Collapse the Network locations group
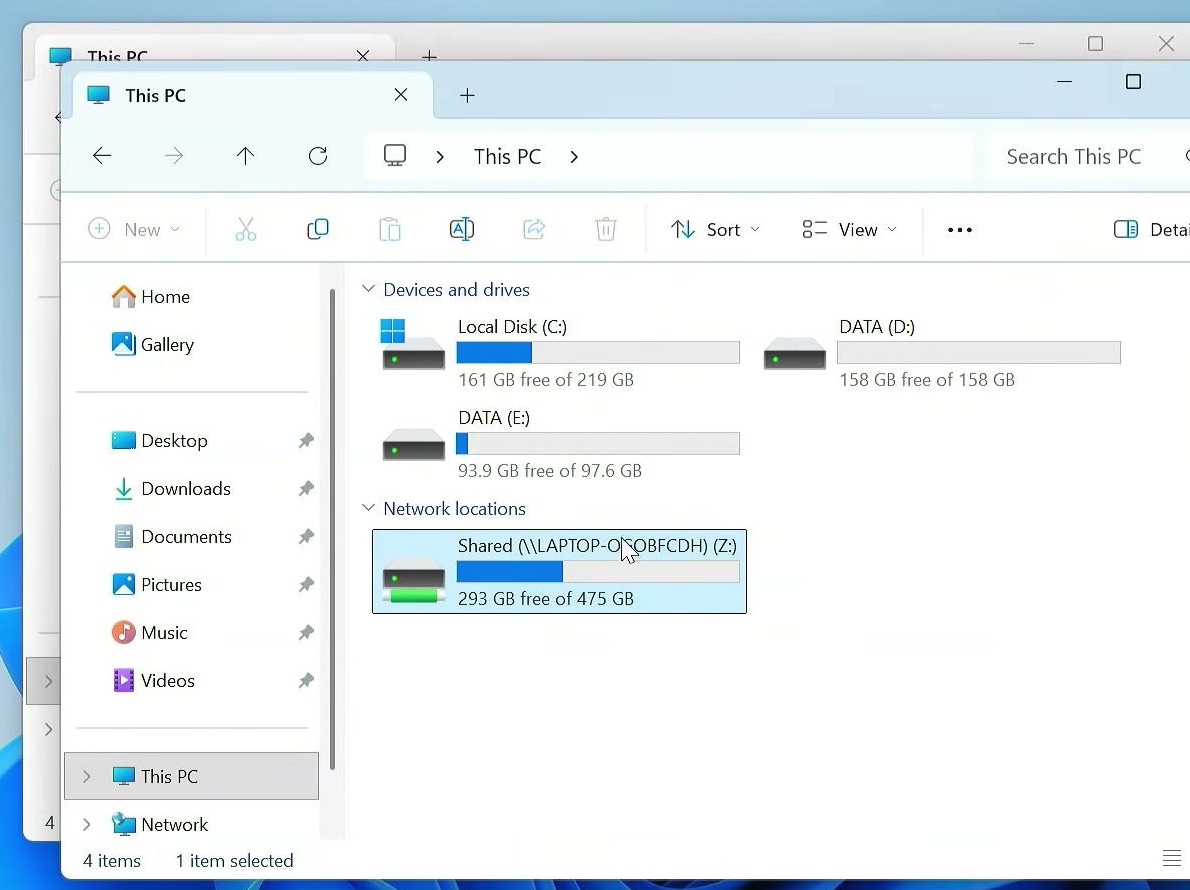1190x890 pixels. (368, 508)
